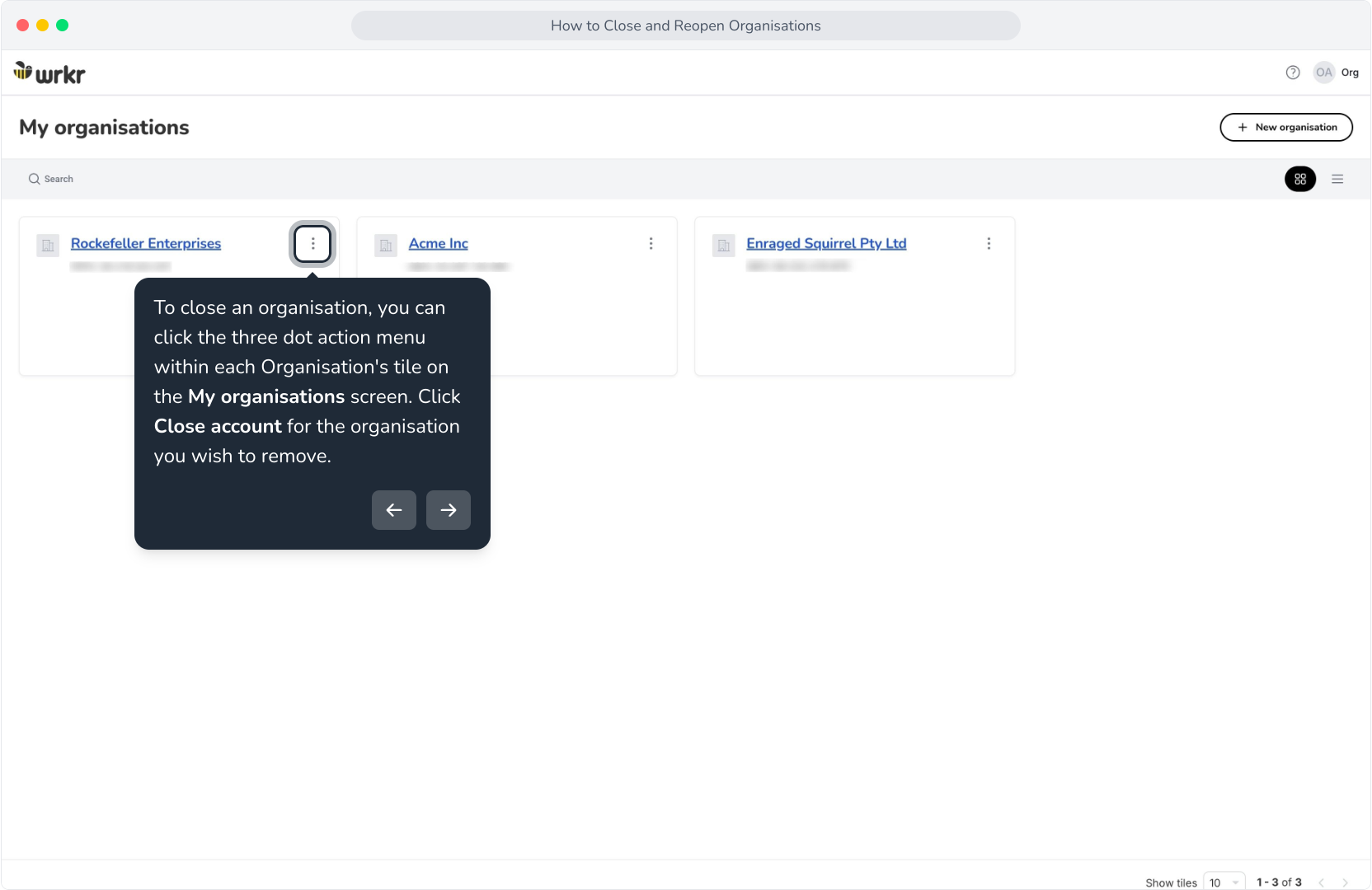Open Acme Inc three-dot action menu
The image size is (1372, 890).
pyautogui.click(x=651, y=244)
